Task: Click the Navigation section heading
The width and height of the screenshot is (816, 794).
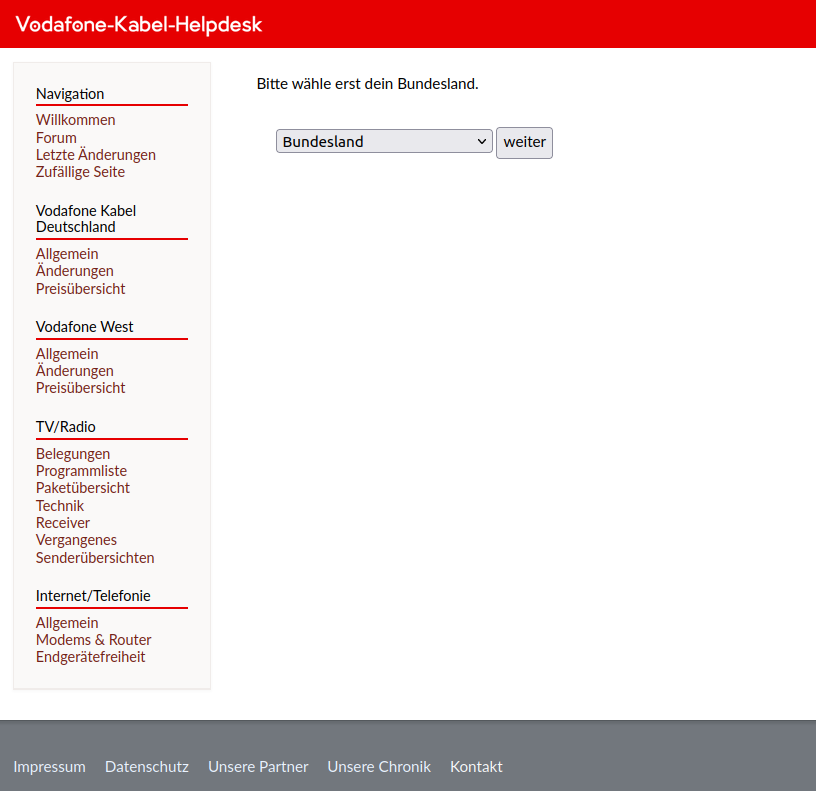Action: tap(70, 94)
